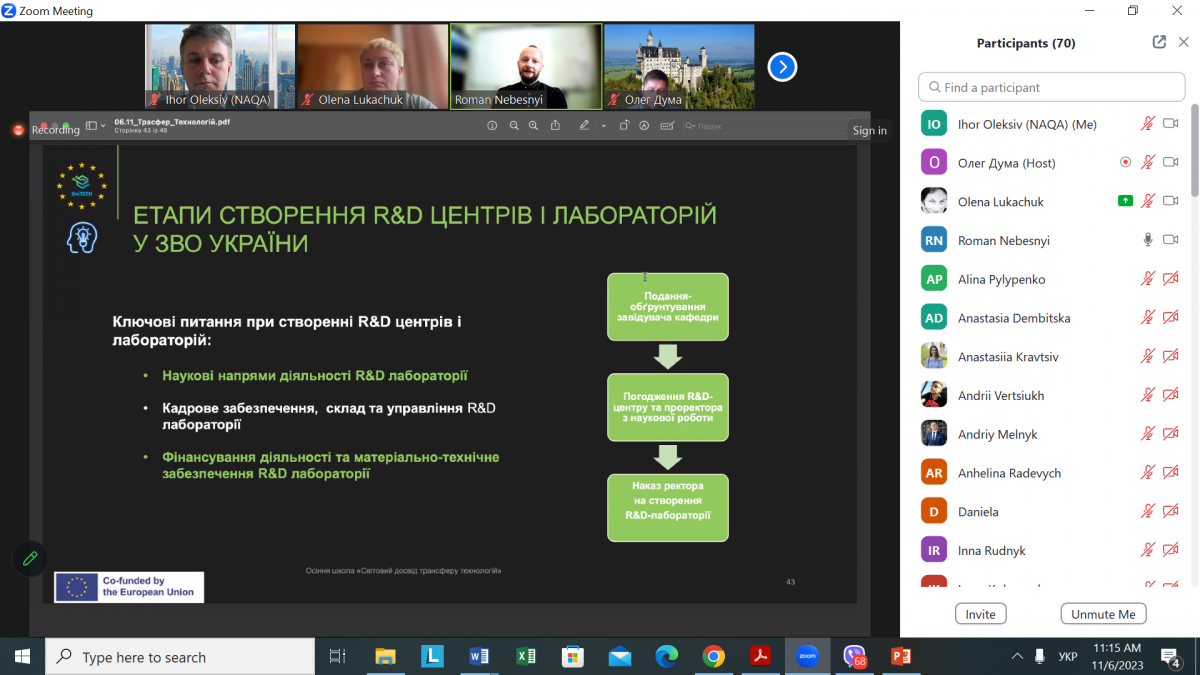
Task: Click the share icon in PDF toolbar
Action: [x=555, y=126]
